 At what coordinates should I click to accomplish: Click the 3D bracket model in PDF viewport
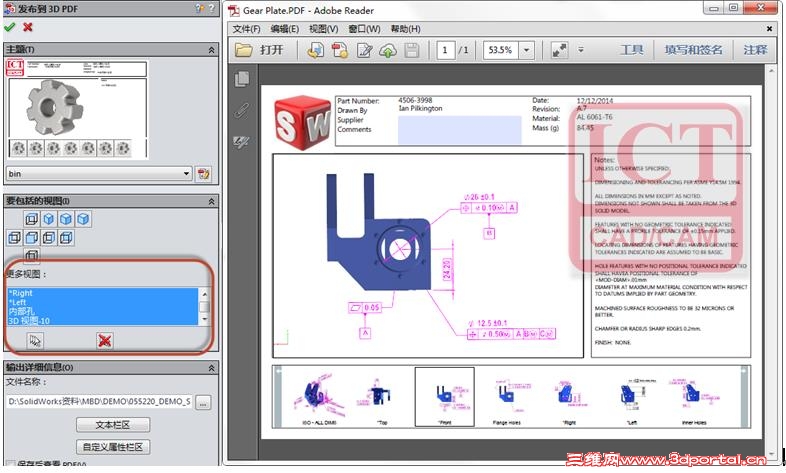[378, 232]
